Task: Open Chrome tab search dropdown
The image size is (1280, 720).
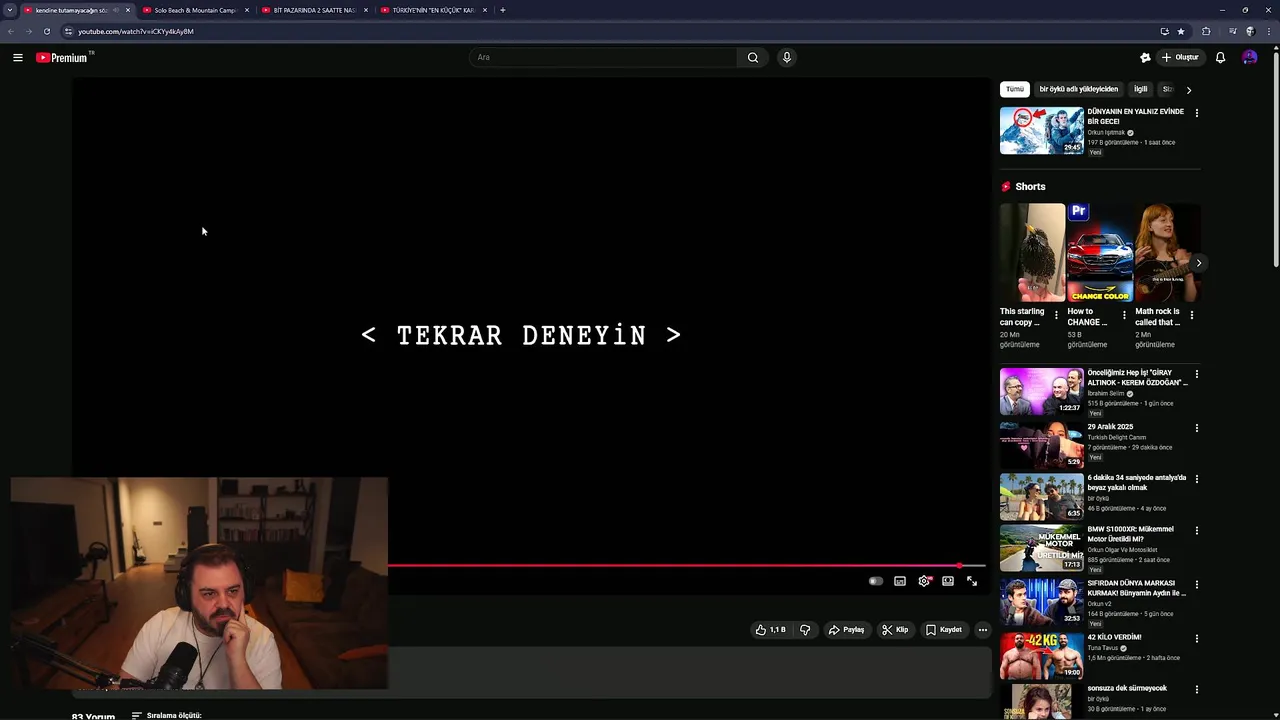Action: coord(10,10)
